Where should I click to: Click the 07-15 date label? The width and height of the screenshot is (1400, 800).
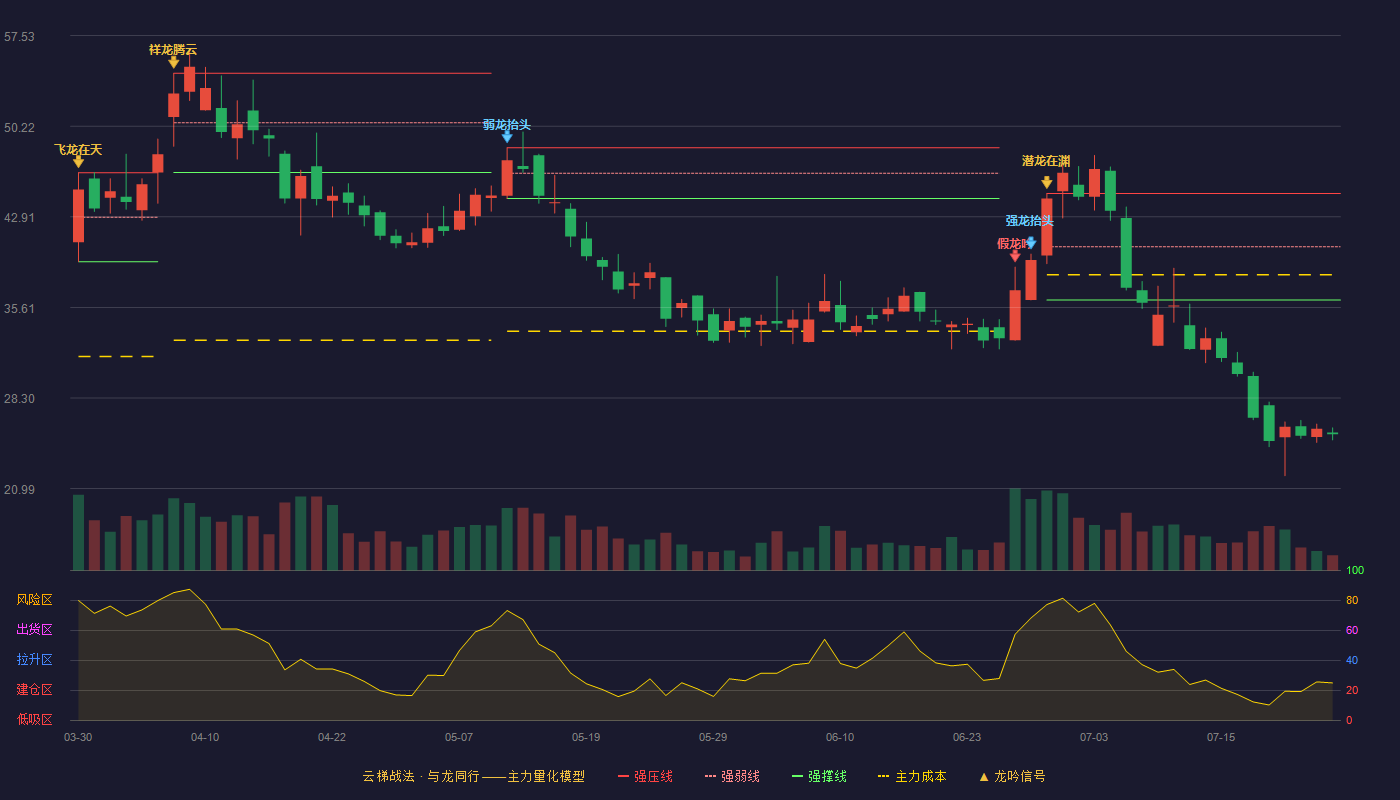1221,737
